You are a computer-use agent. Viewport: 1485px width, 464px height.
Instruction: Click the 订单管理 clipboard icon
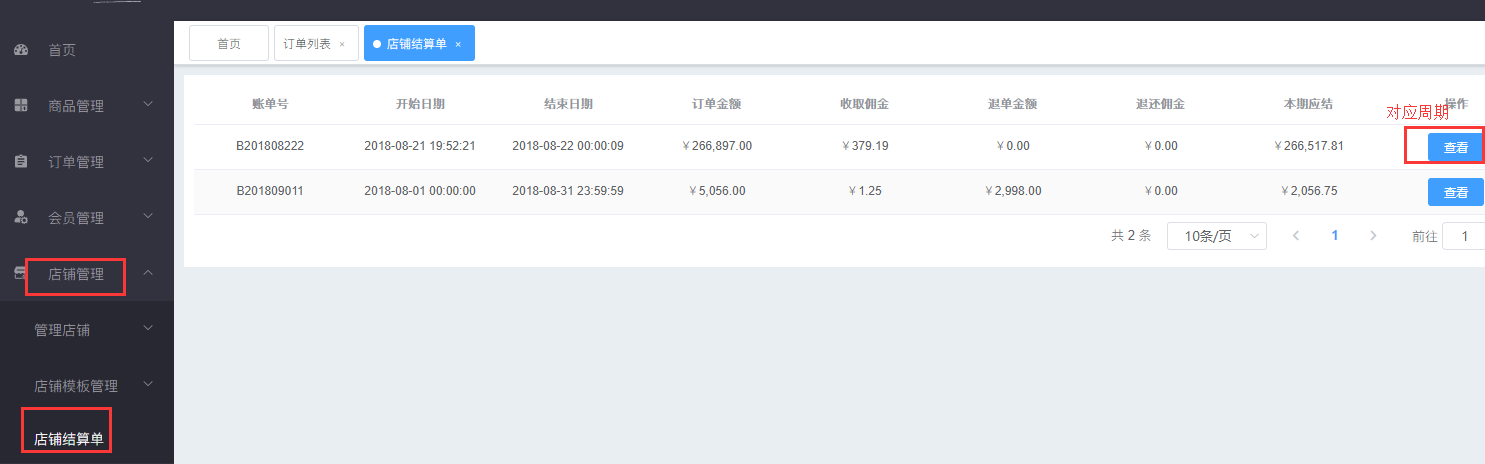20,162
